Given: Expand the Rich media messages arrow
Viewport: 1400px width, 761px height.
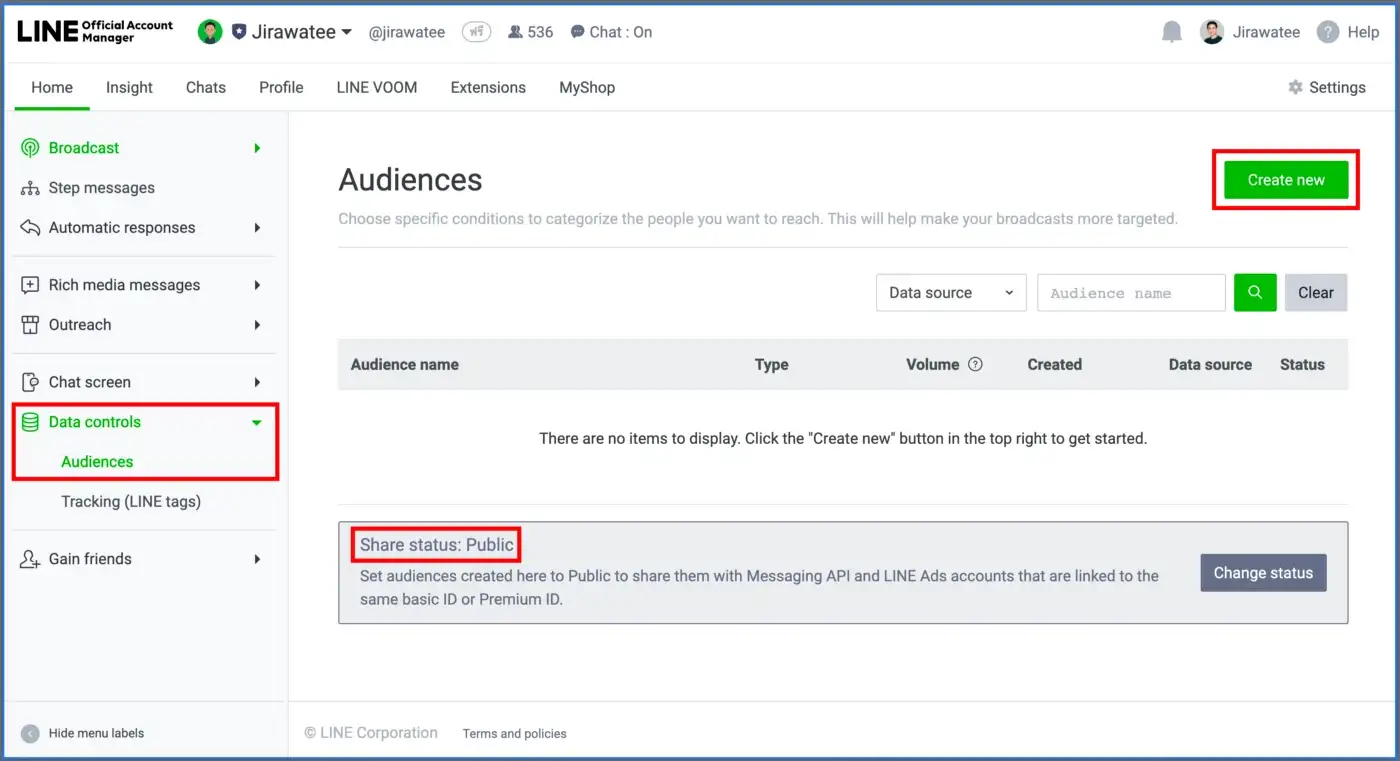Looking at the screenshot, I should pyautogui.click(x=257, y=285).
